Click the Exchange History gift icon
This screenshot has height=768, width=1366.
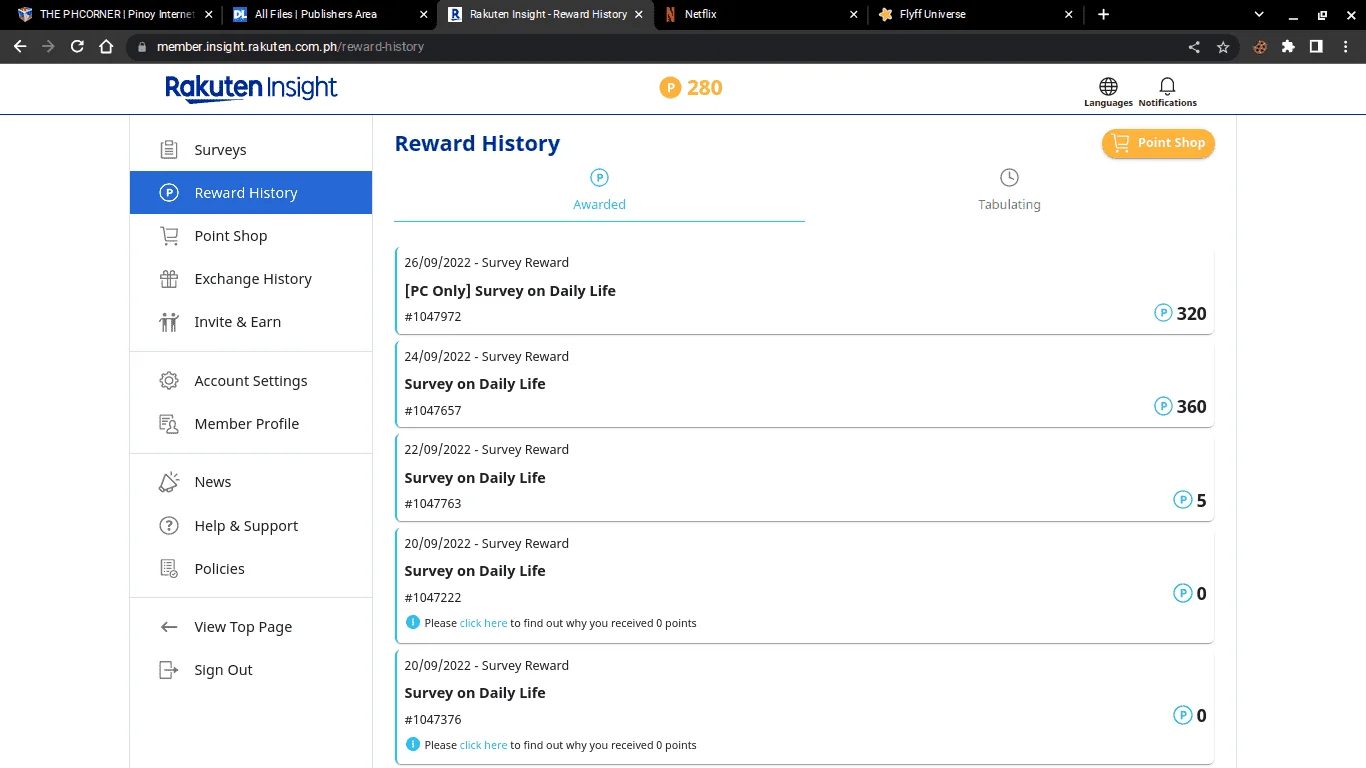coord(169,279)
